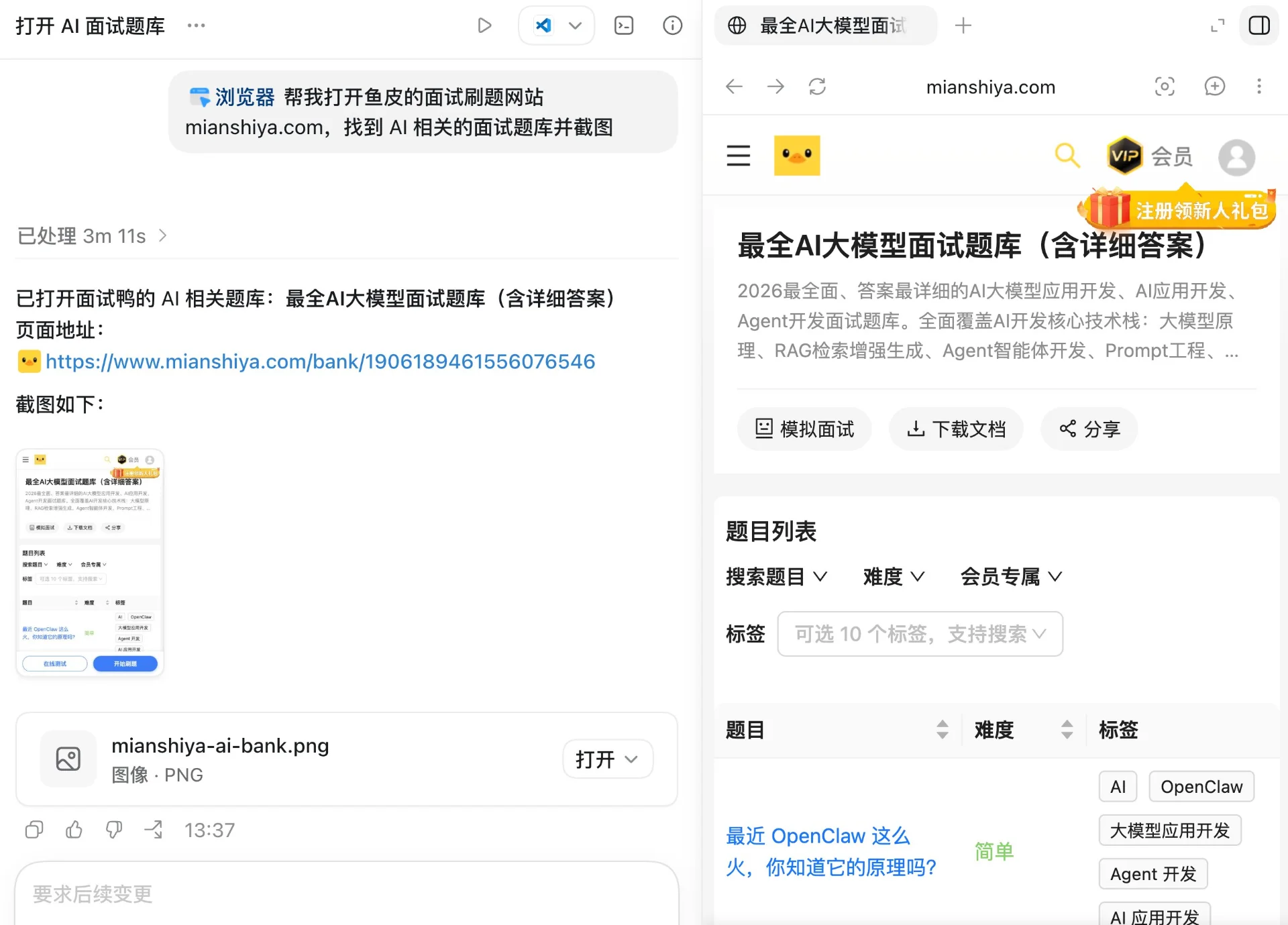
Task: Open question 最近 OpenClaw 这么火
Action: [830, 851]
